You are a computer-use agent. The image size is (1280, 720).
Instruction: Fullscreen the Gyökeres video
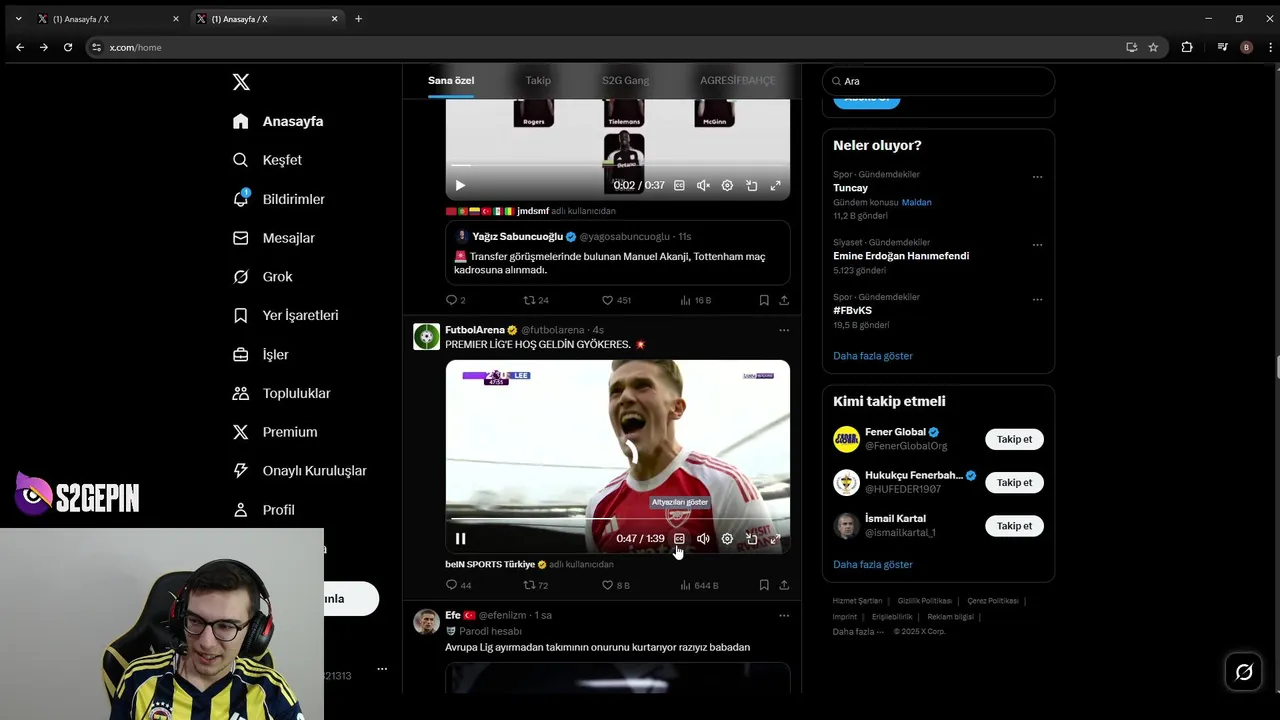pos(775,539)
